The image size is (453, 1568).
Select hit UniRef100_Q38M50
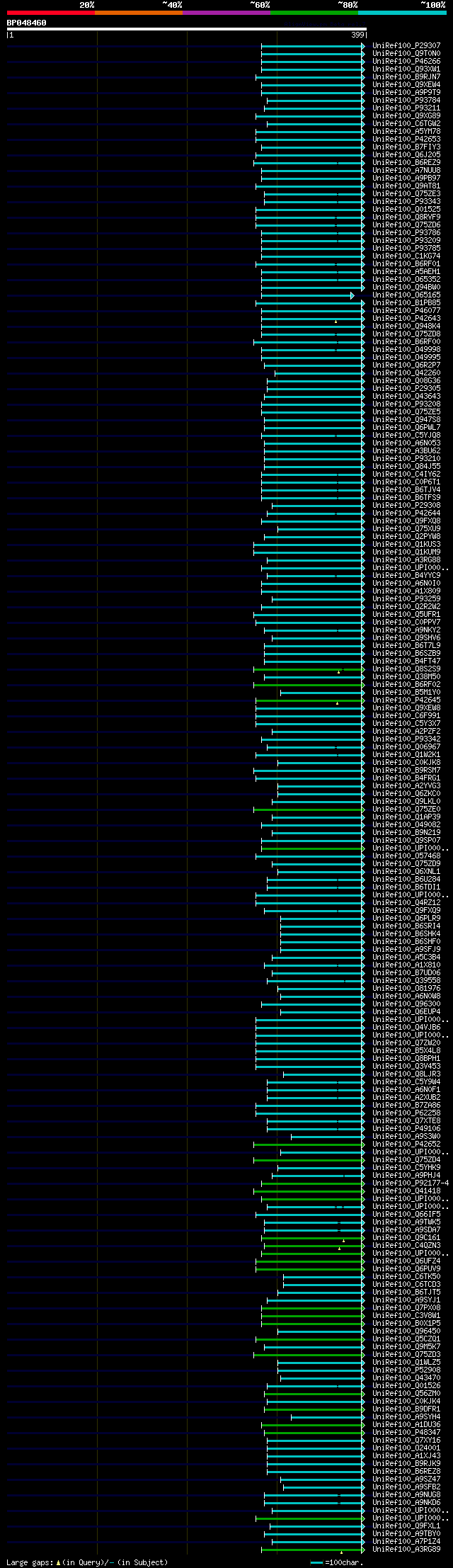click(406, 676)
